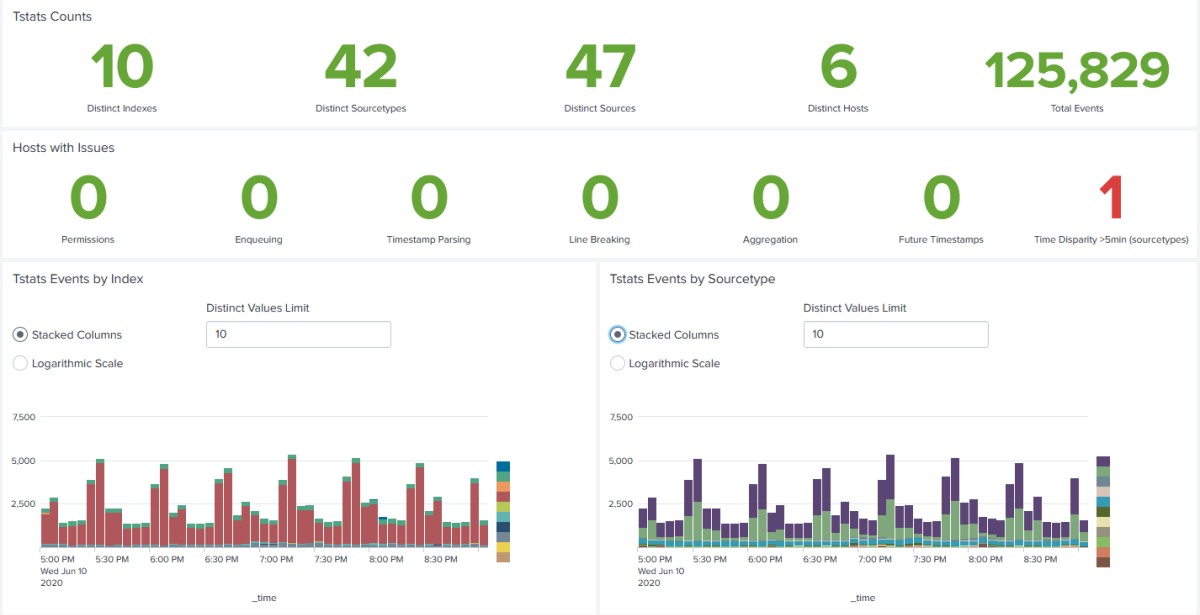This screenshot has width=1200, height=615.
Task: Open Total Events count 125,829
Action: coord(1076,70)
